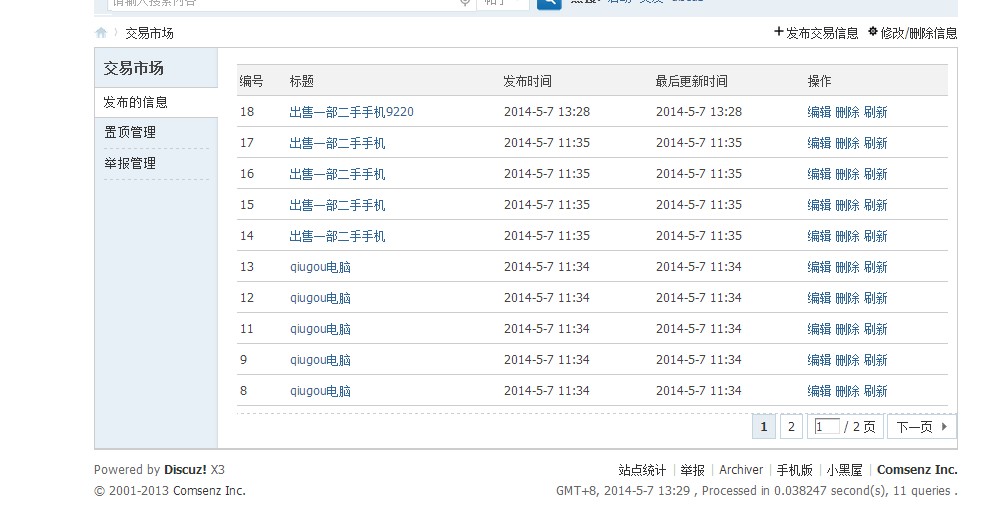Click the 举报 footer link
Image resolution: width=1006 pixels, height=514 pixels.
[x=692, y=470]
